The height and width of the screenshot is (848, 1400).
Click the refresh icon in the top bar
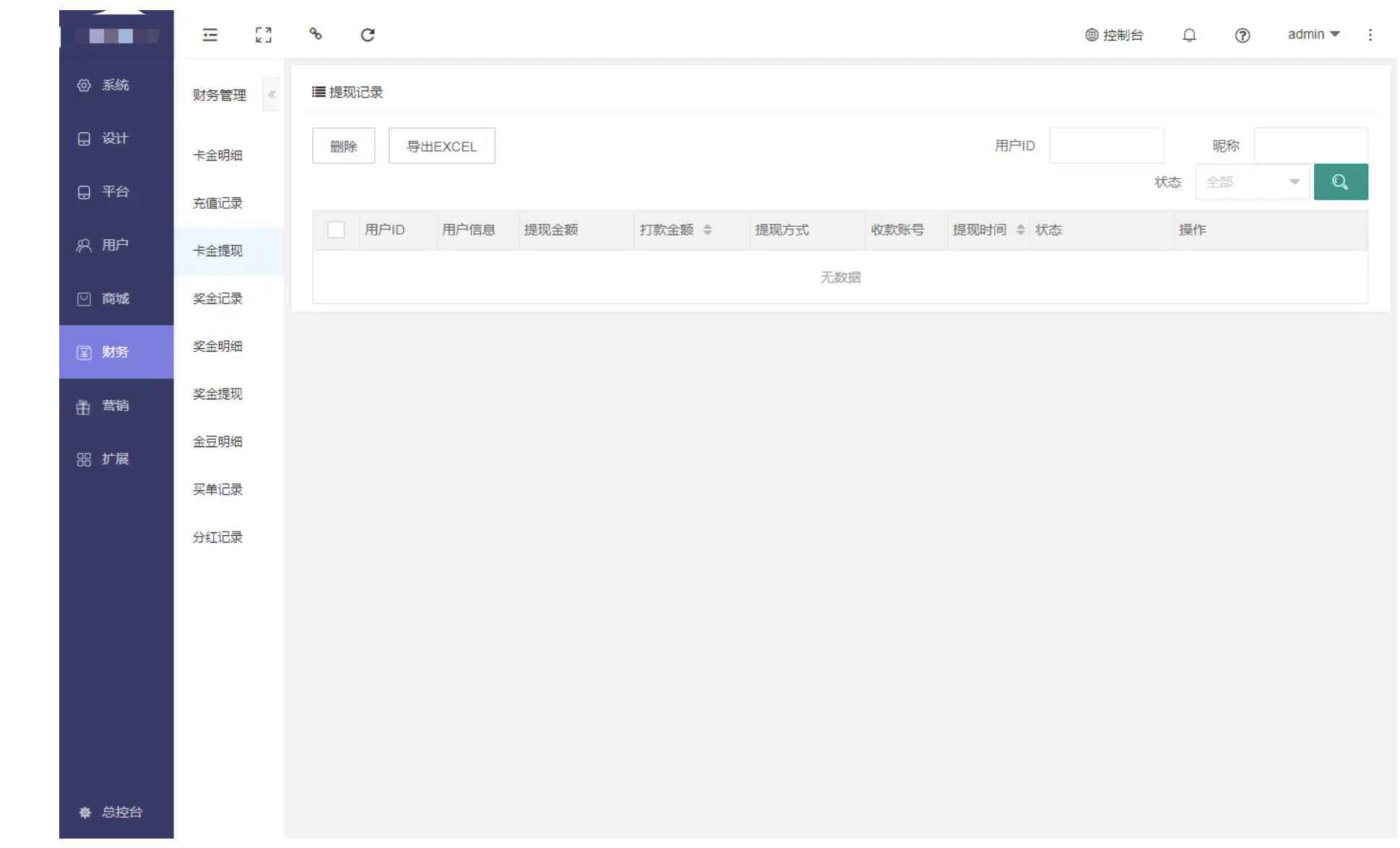click(x=368, y=35)
